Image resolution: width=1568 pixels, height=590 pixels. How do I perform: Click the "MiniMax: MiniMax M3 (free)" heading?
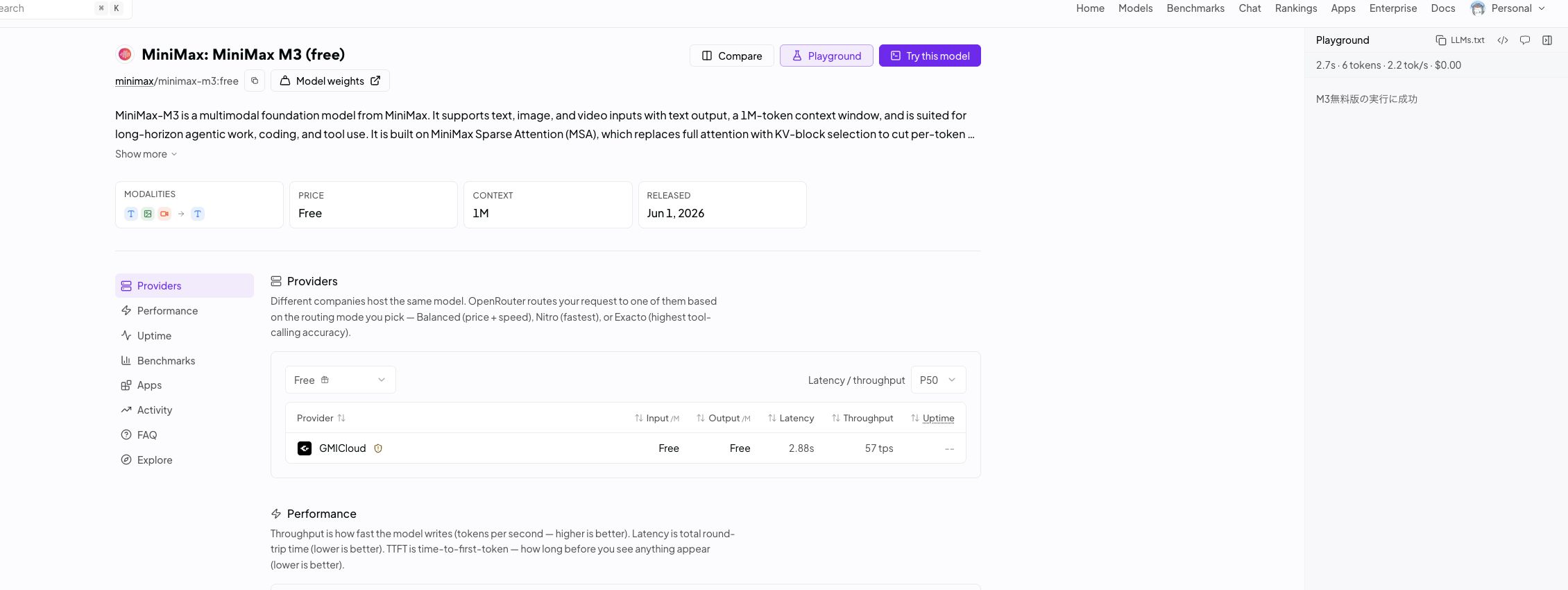(x=243, y=54)
